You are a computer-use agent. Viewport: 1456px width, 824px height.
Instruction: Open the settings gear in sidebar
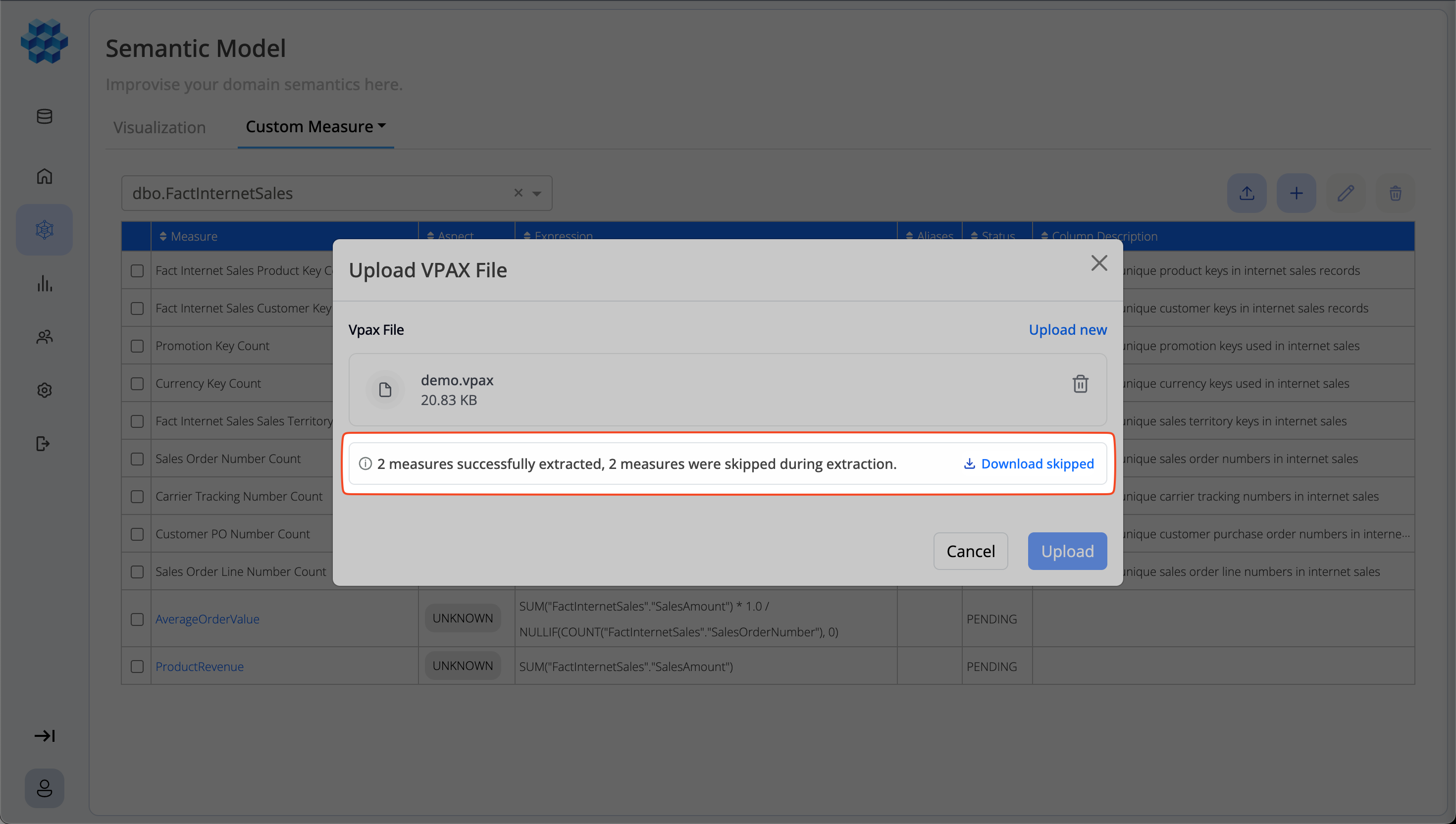click(44, 390)
